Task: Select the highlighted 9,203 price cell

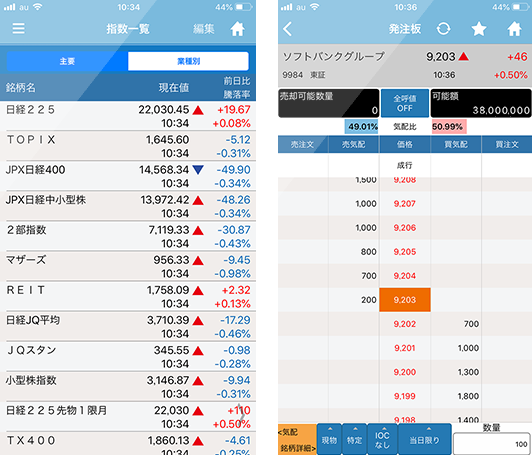Action: tap(405, 300)
